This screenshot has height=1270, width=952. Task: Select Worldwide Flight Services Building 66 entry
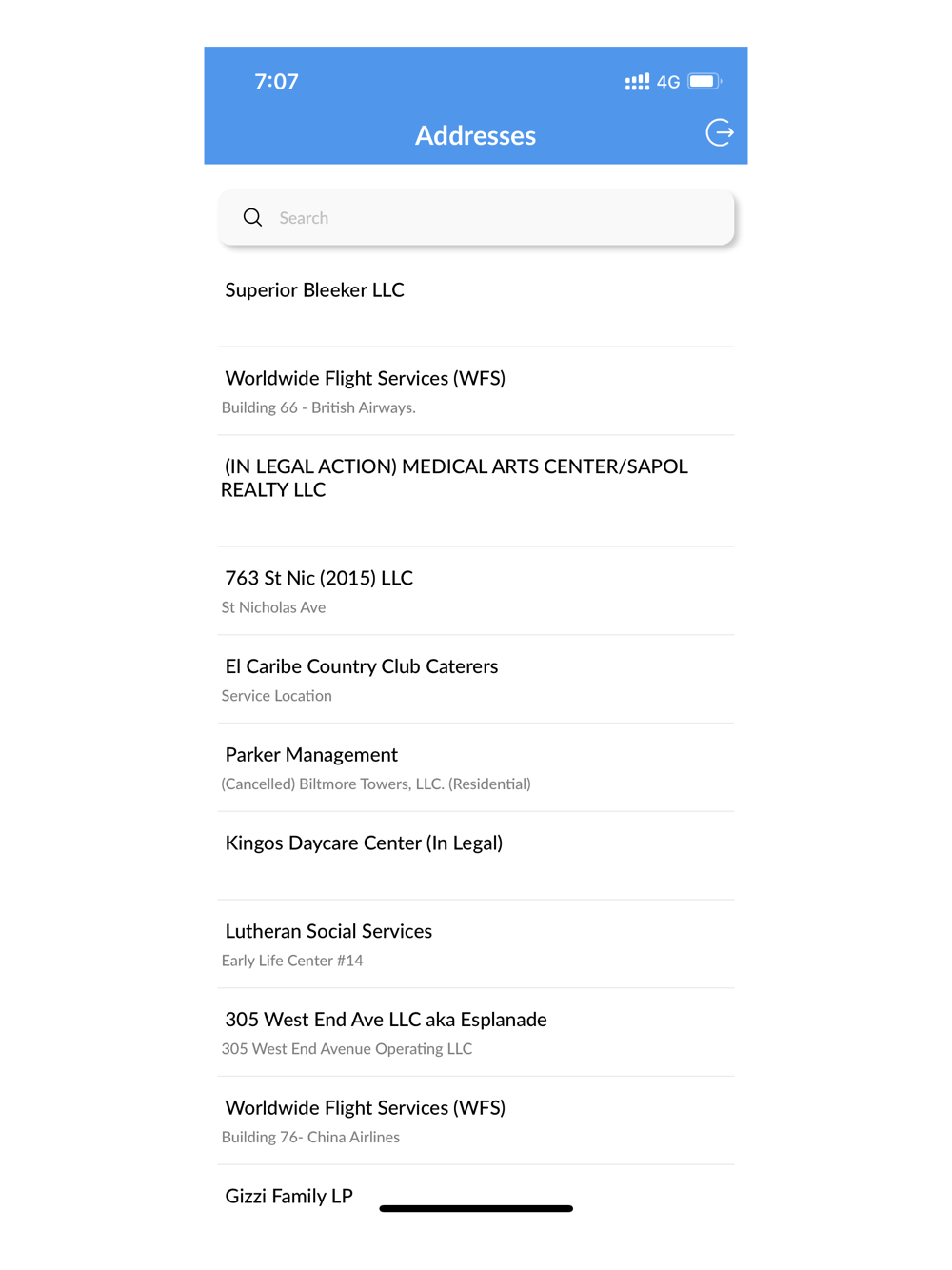click(x=476, y=391)
